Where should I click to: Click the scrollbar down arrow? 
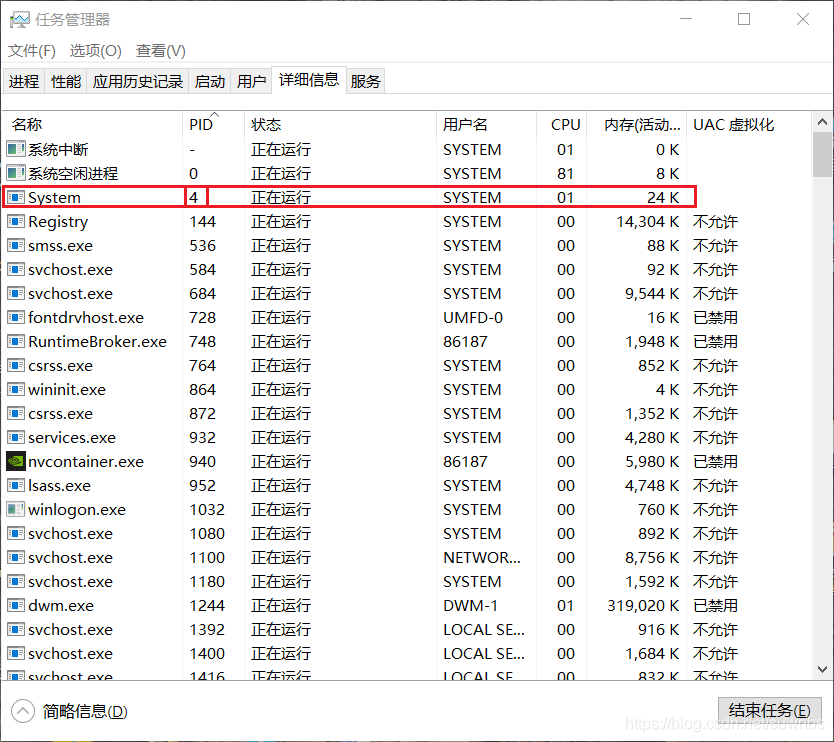[822, 669]
